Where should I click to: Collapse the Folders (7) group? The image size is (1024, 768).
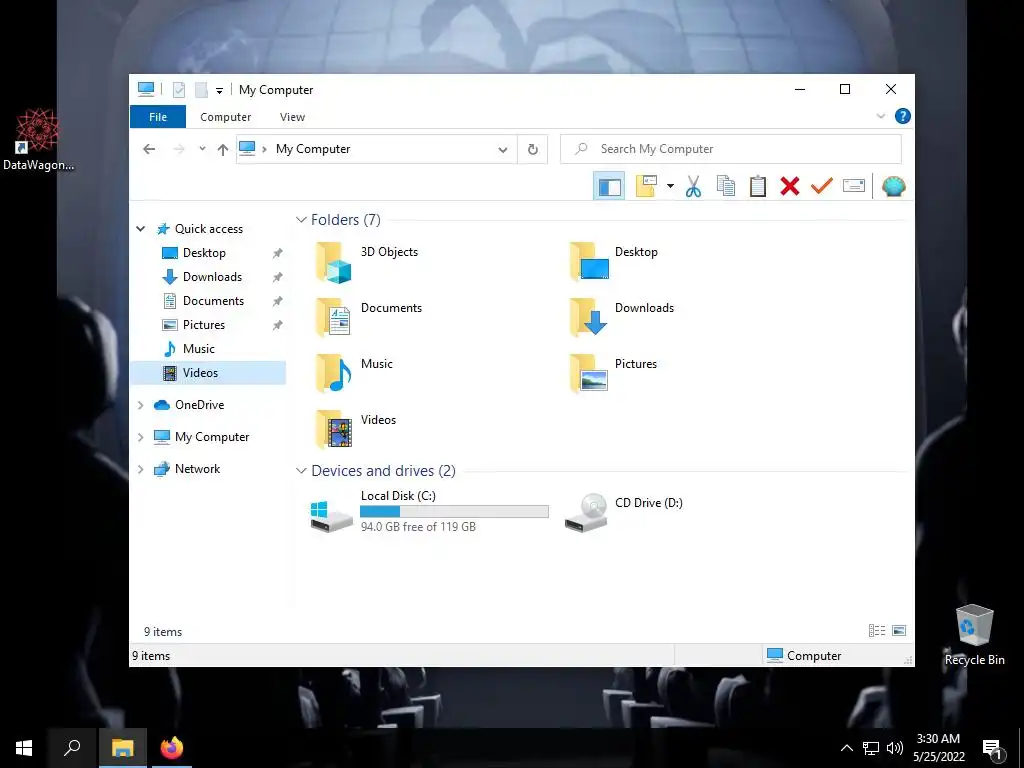301,220
